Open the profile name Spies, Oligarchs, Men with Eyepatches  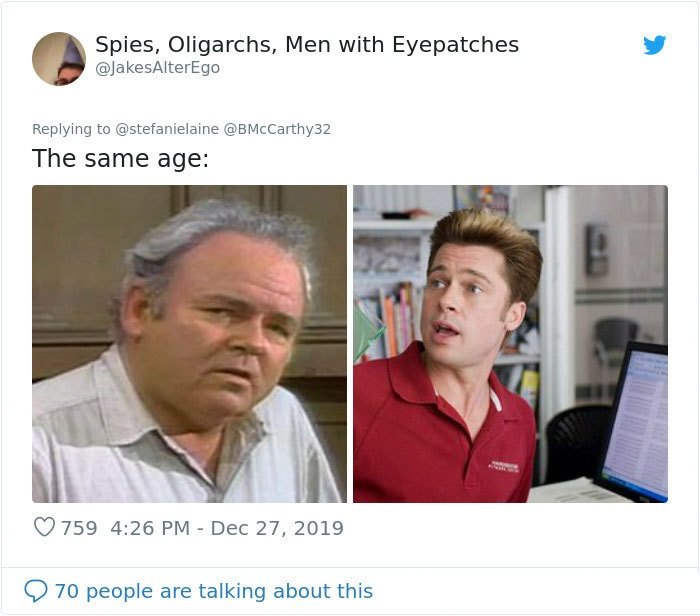point(307,45)
